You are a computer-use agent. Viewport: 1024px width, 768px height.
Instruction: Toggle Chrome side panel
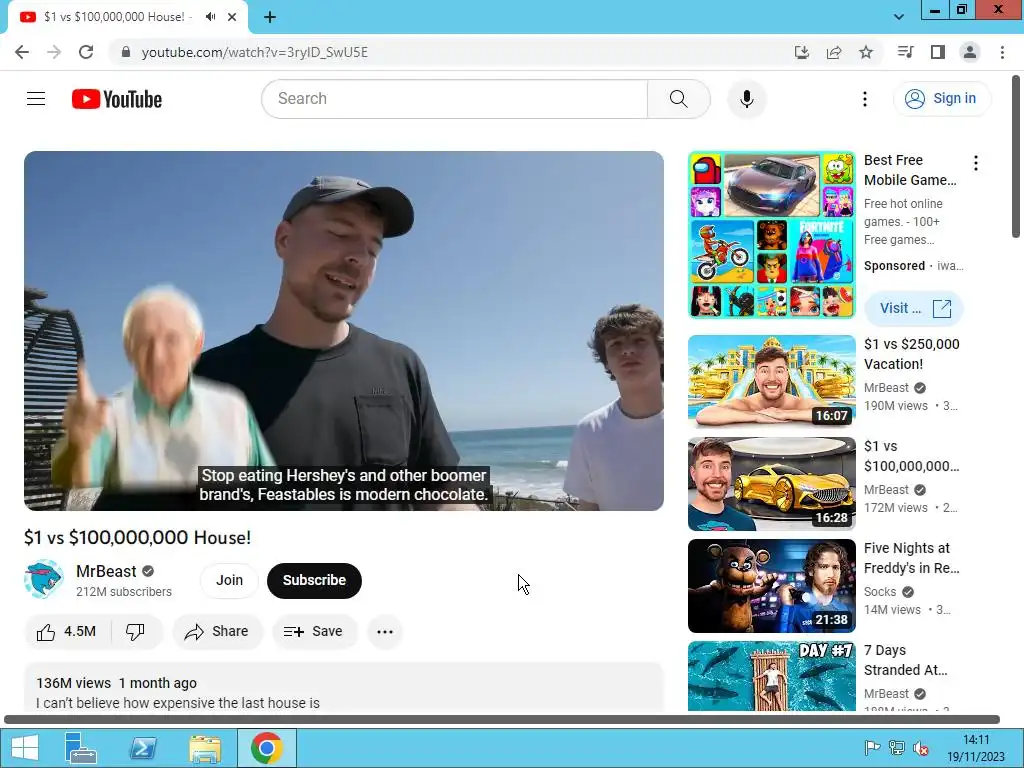(938, 52)
